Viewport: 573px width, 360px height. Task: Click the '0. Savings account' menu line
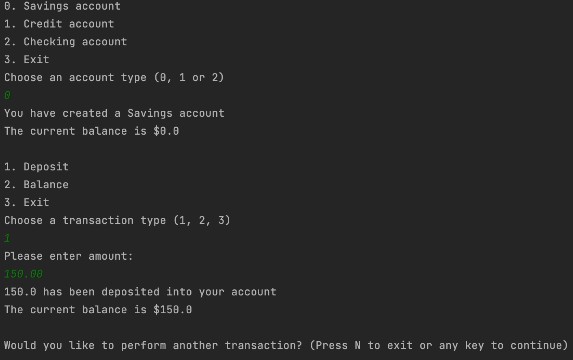click(x=62, y=6)
